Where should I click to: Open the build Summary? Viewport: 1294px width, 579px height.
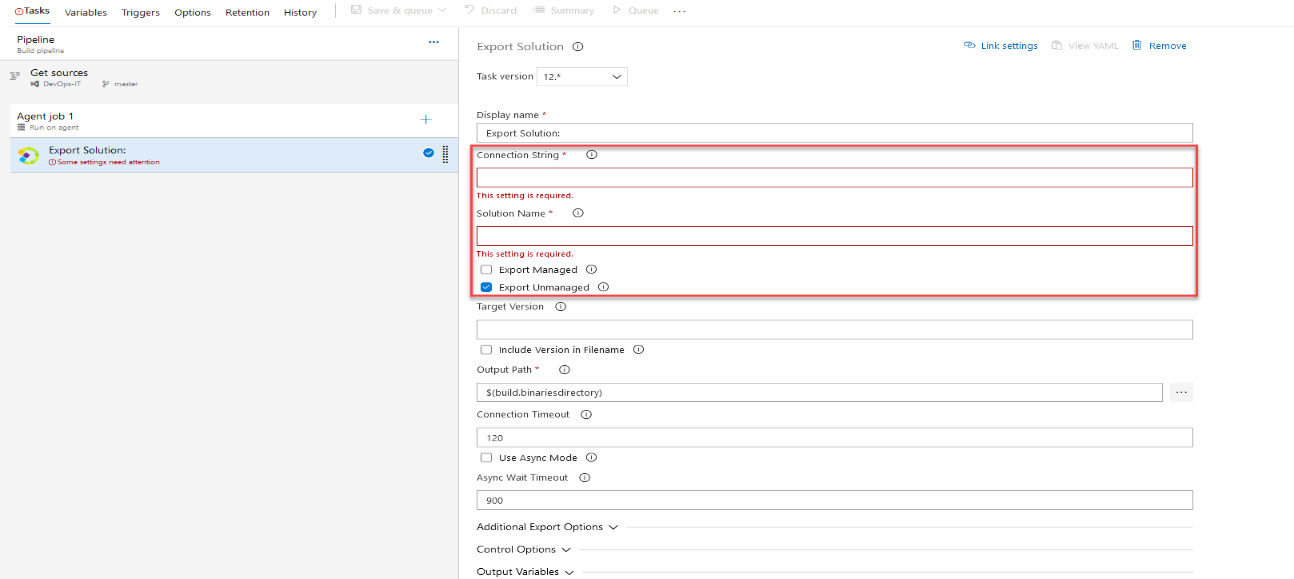click(564, 10)
